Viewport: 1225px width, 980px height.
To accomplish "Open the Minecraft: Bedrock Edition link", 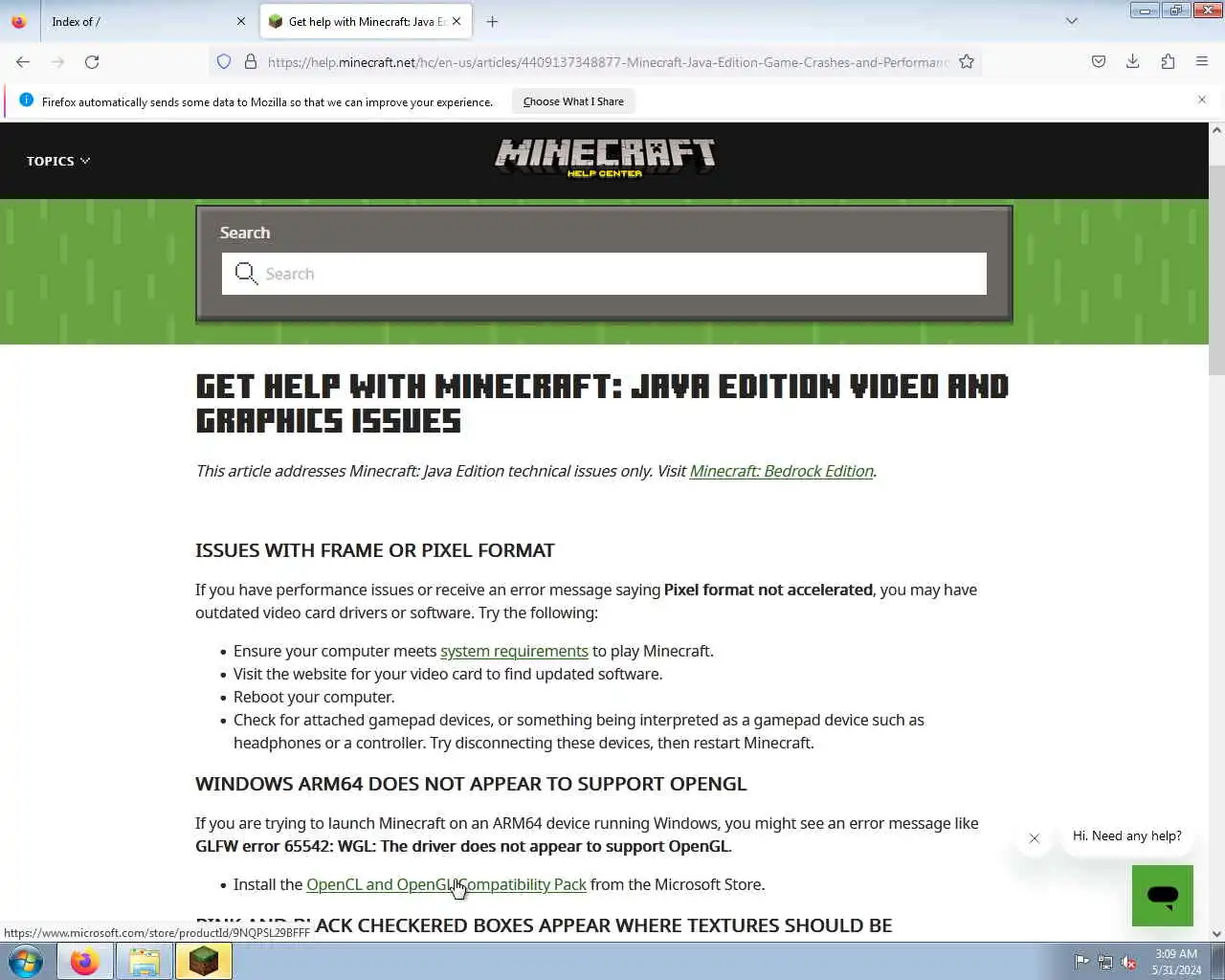I will tap(781, 471).
